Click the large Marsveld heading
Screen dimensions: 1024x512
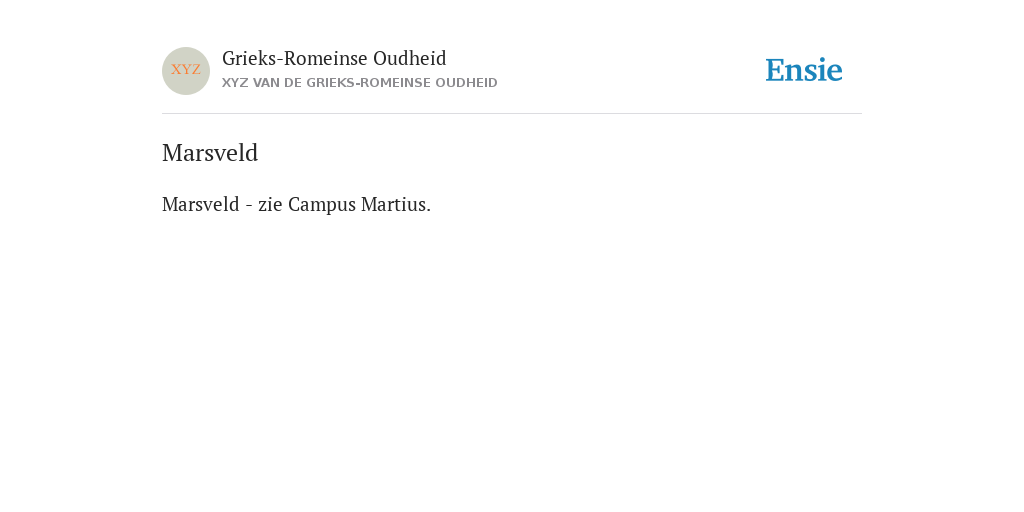click(x=210, y=153)
